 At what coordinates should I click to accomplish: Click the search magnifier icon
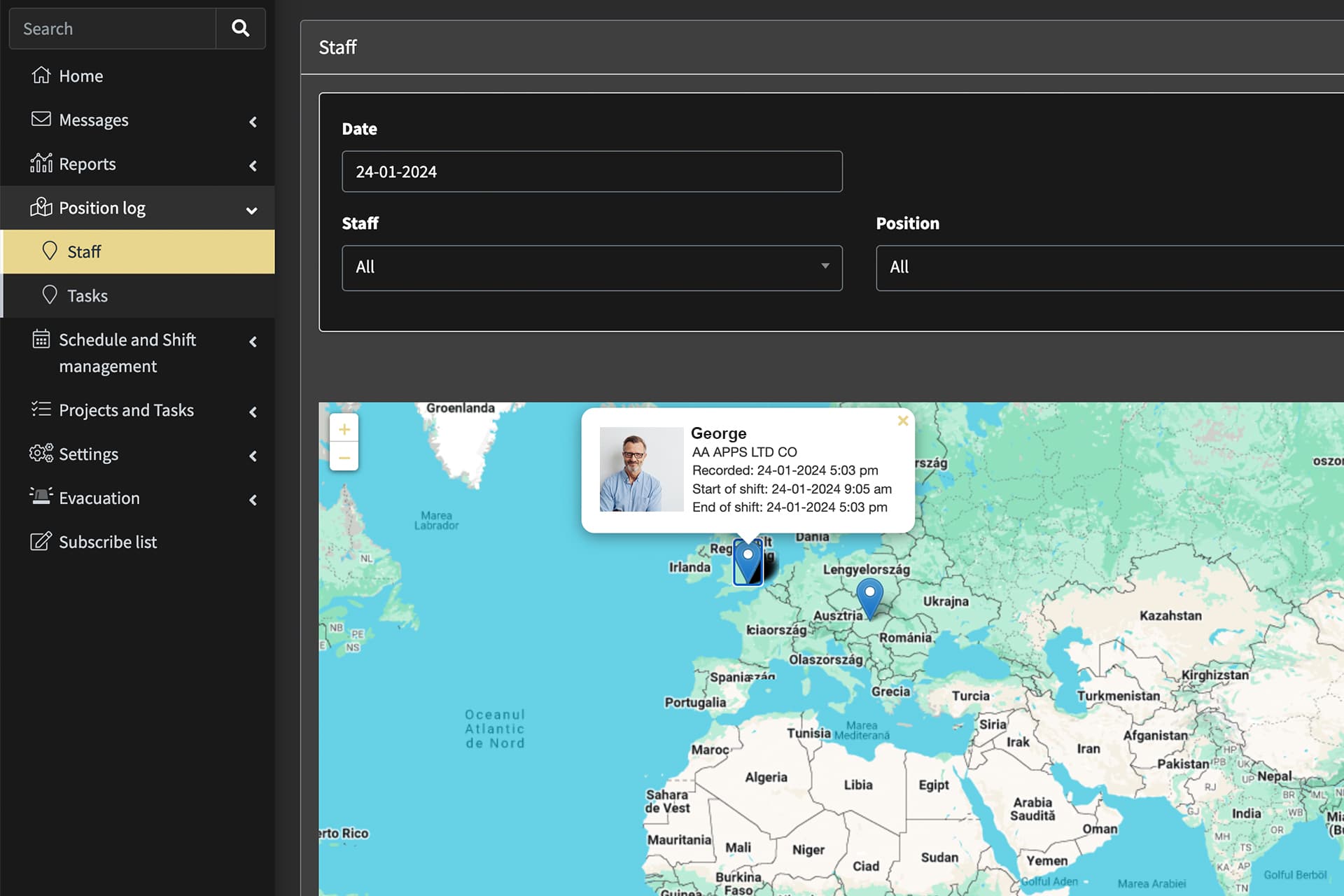pyautogui.click(x=240, y=29)
